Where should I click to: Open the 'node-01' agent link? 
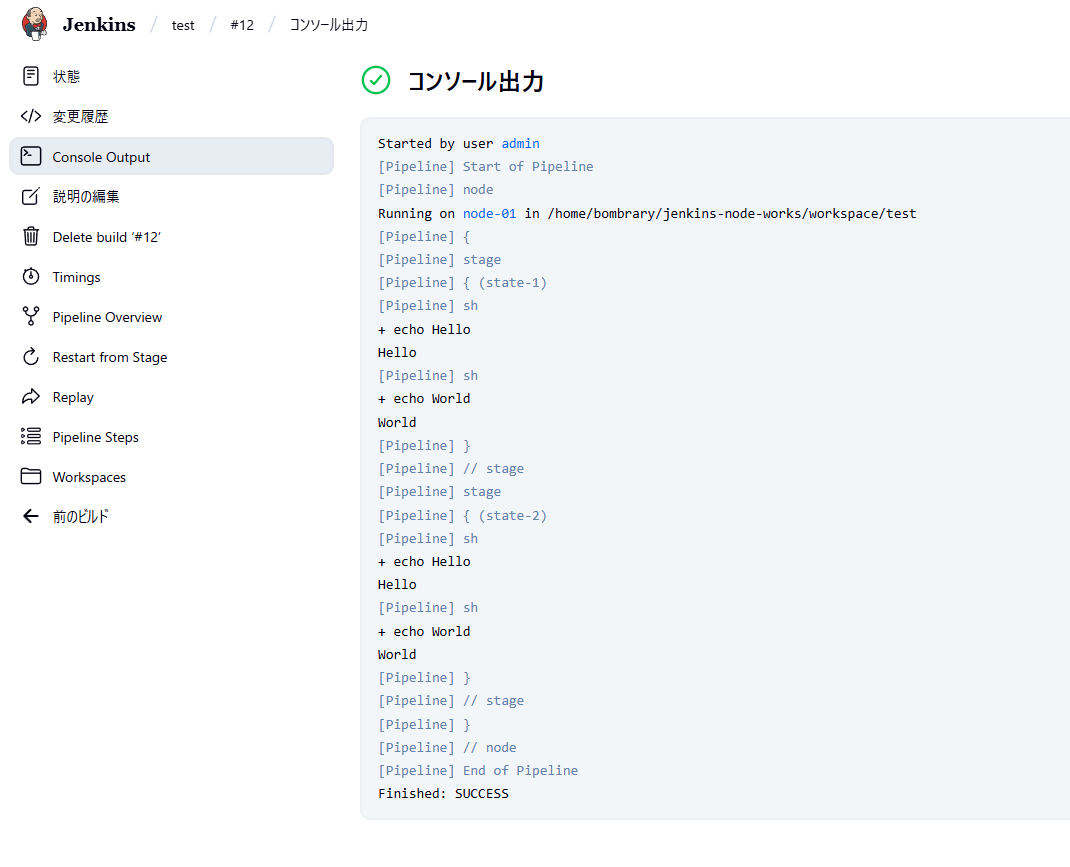pos(489,213)
